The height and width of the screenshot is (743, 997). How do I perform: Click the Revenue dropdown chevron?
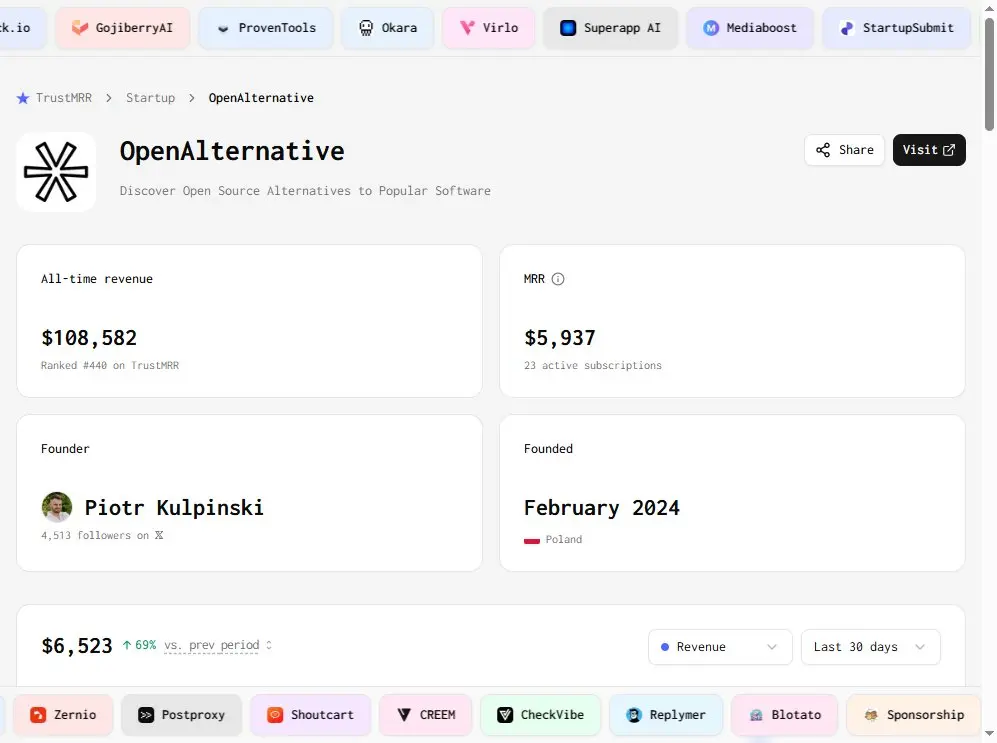pyautogui.click(x=772, y=647)
